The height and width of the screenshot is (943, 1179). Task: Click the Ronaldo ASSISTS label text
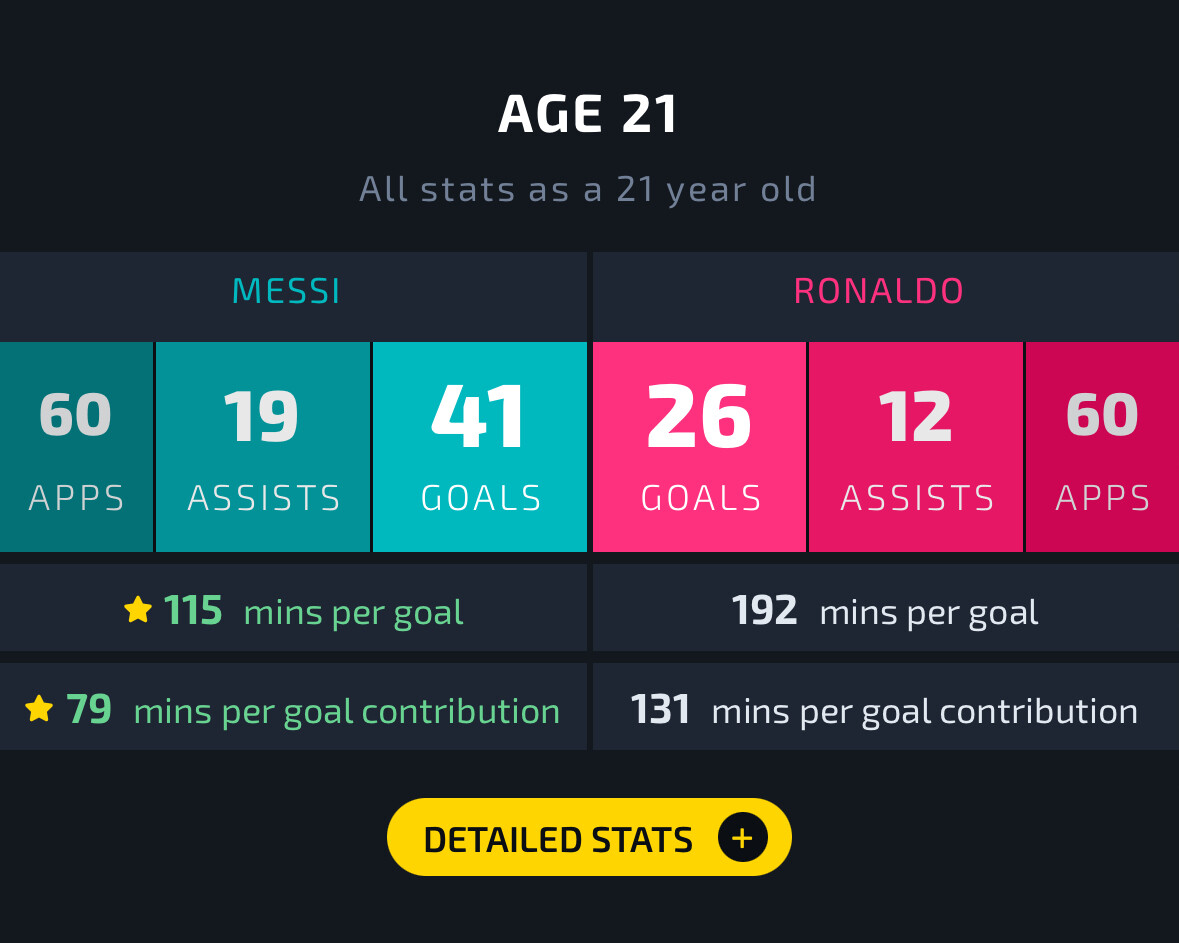tap(917, 498)
